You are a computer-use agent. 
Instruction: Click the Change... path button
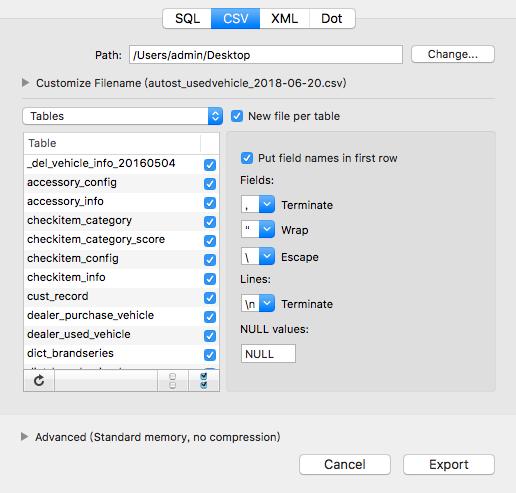453,54
